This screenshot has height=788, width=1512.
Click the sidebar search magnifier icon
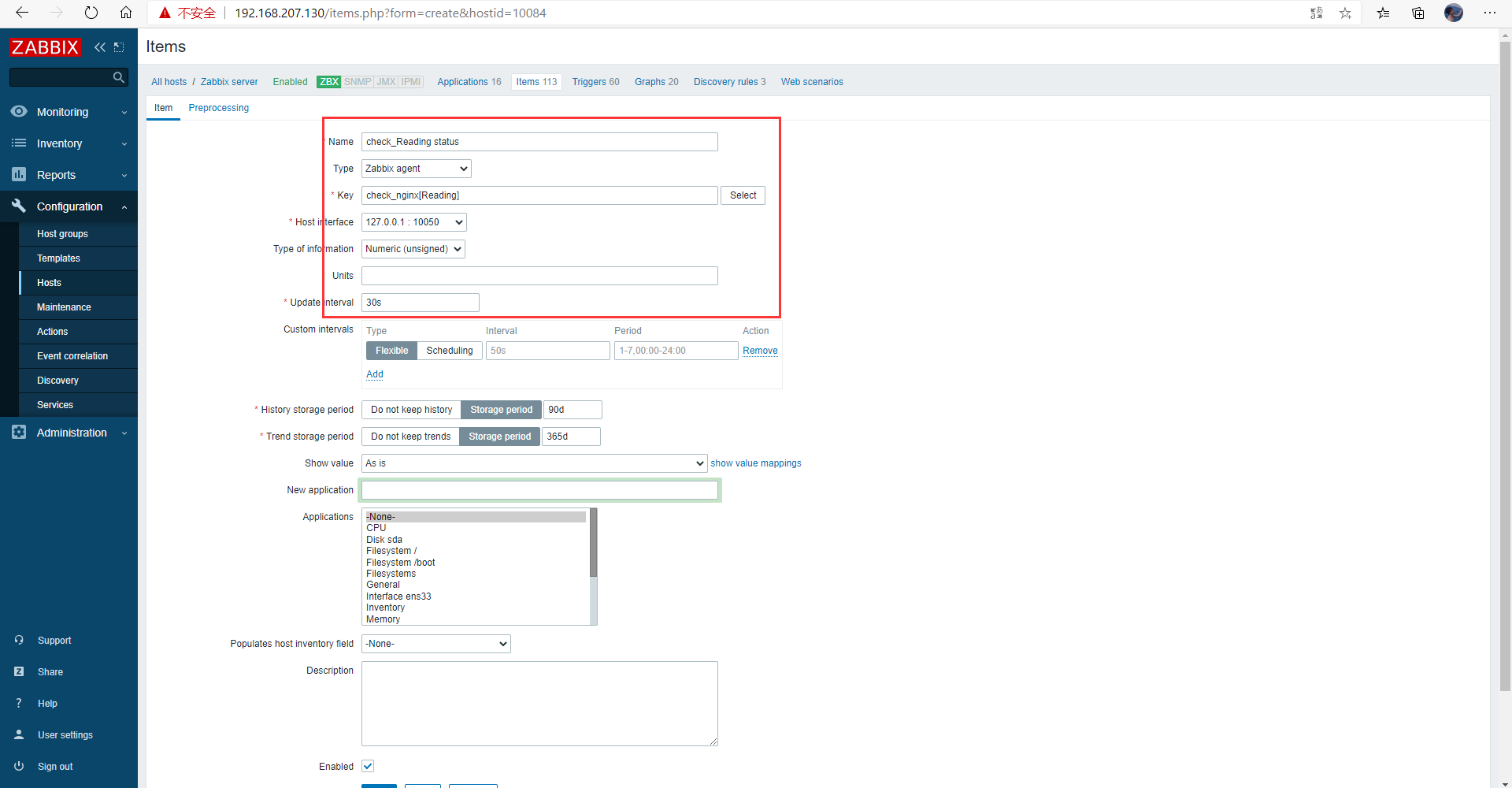(x=119, y=77)
